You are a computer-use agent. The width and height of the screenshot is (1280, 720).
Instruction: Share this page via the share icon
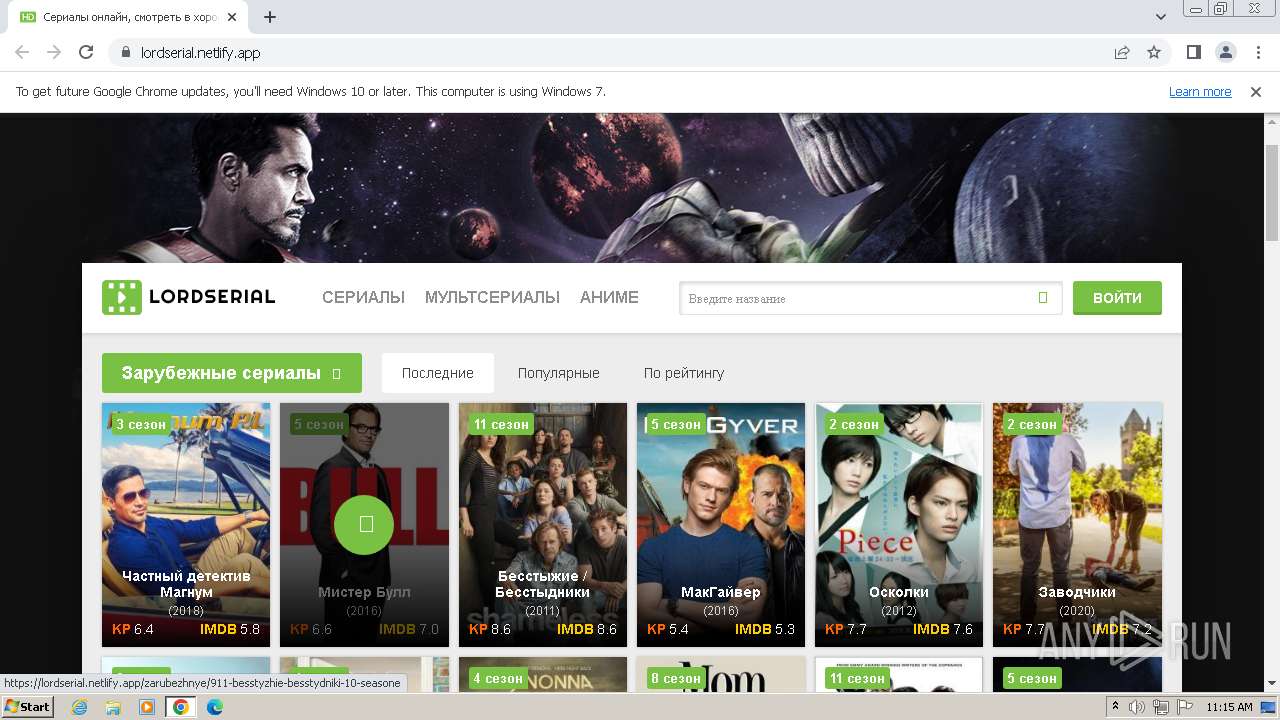(1122, 53)
